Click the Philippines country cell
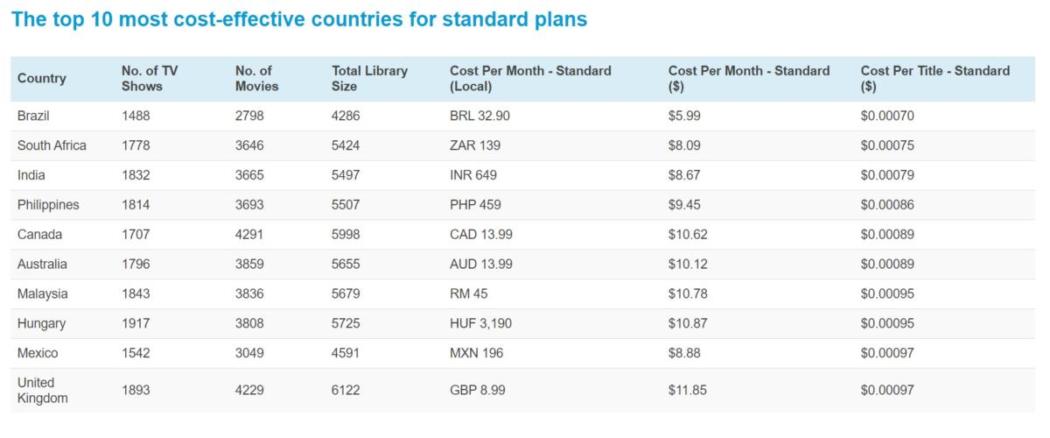Image resolution: width=1050 pixels, height=438 pixels. (48, 204)
